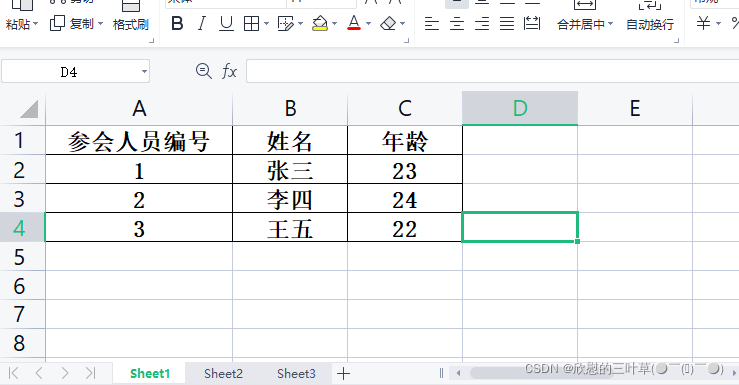The width and height of the screenshot is (739, 385).
Task: Click cell with age 24
Action: (405, 199)
